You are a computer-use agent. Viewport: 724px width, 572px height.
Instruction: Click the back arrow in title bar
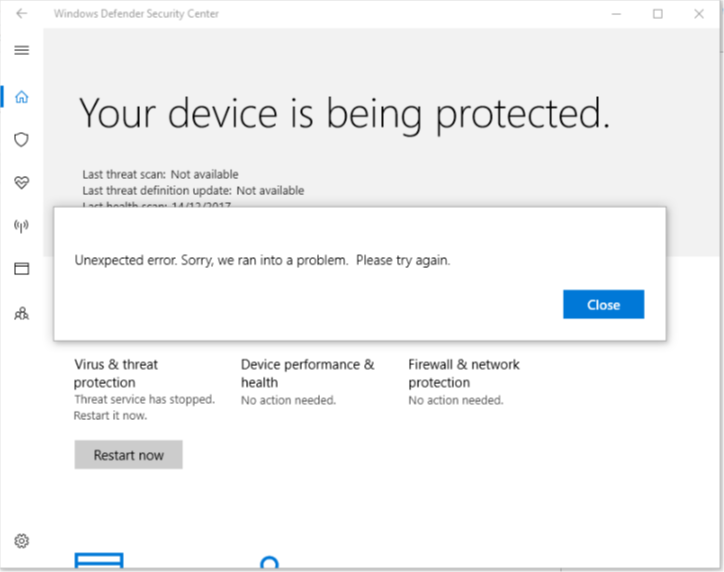click(22, 14)
